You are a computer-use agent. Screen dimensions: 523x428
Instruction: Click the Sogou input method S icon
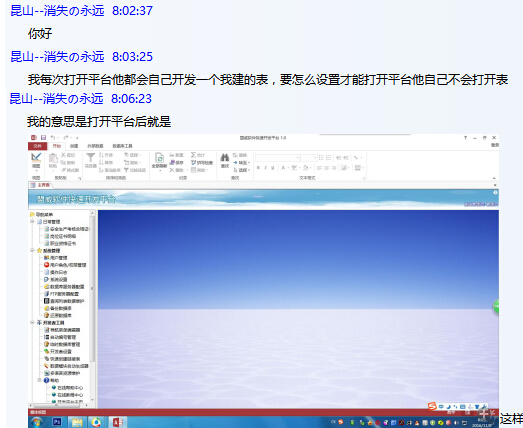(432, 406)
